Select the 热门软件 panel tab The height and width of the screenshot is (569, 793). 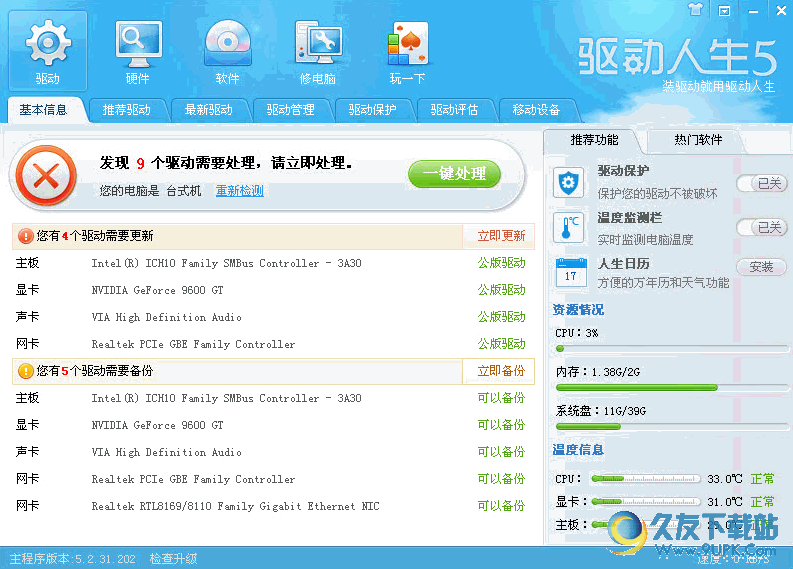click(x=698, y=140)
